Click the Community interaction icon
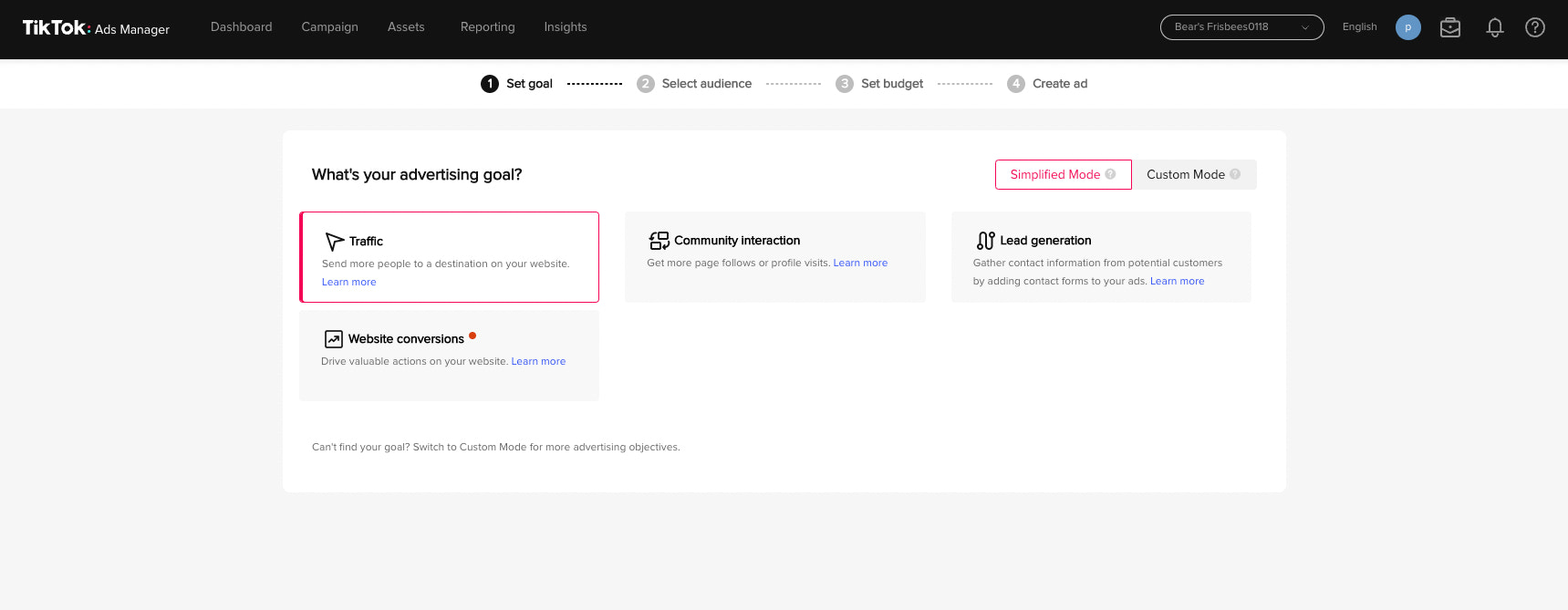 point(659,241)
